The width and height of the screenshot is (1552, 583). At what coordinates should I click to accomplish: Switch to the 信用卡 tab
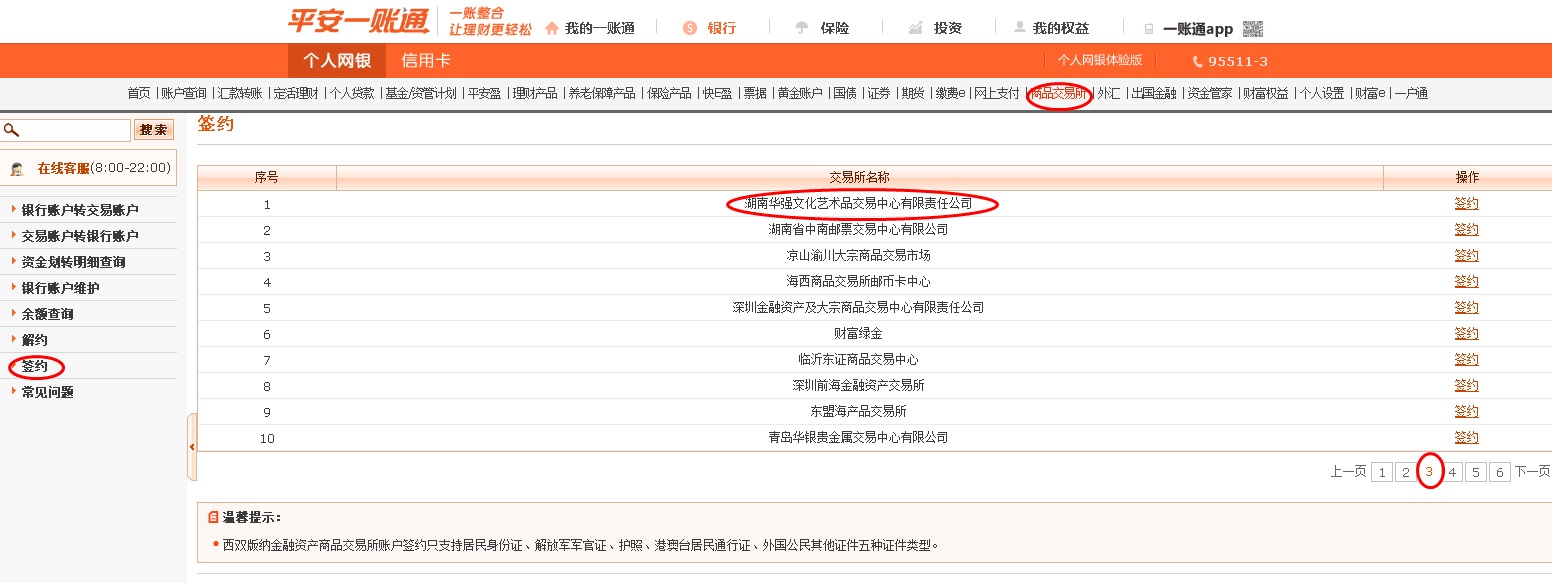pyautogui.click(x=425, y=61)
